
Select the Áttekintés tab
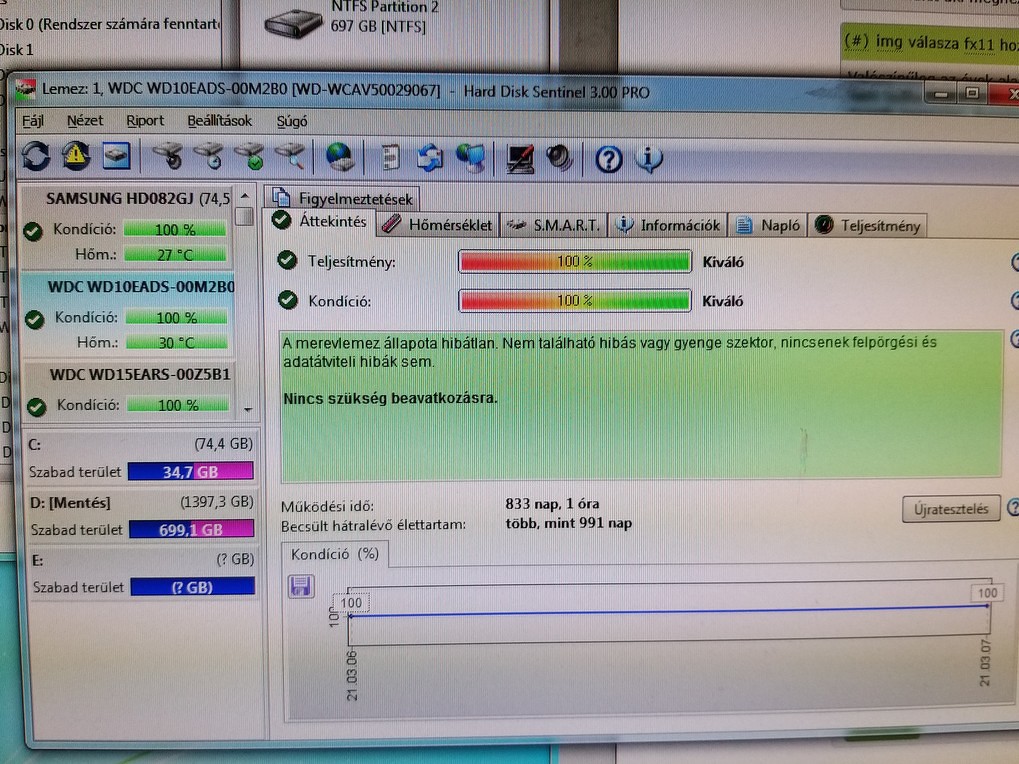click(x=320, y=222)
